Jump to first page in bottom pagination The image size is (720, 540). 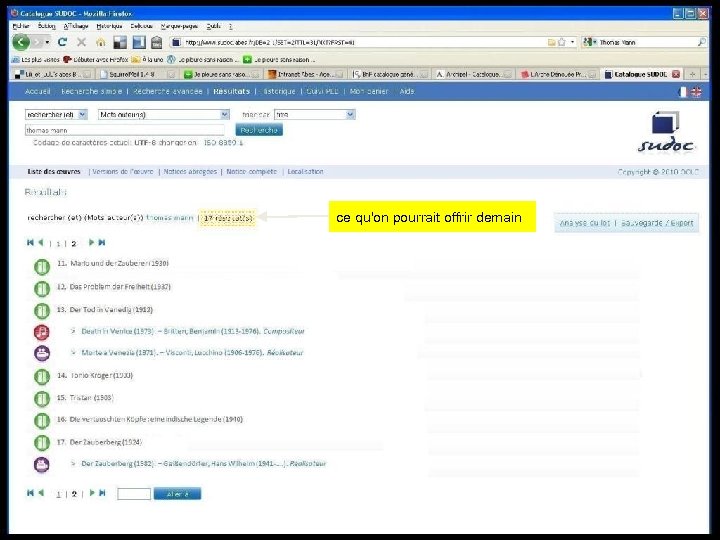[30, 493]
